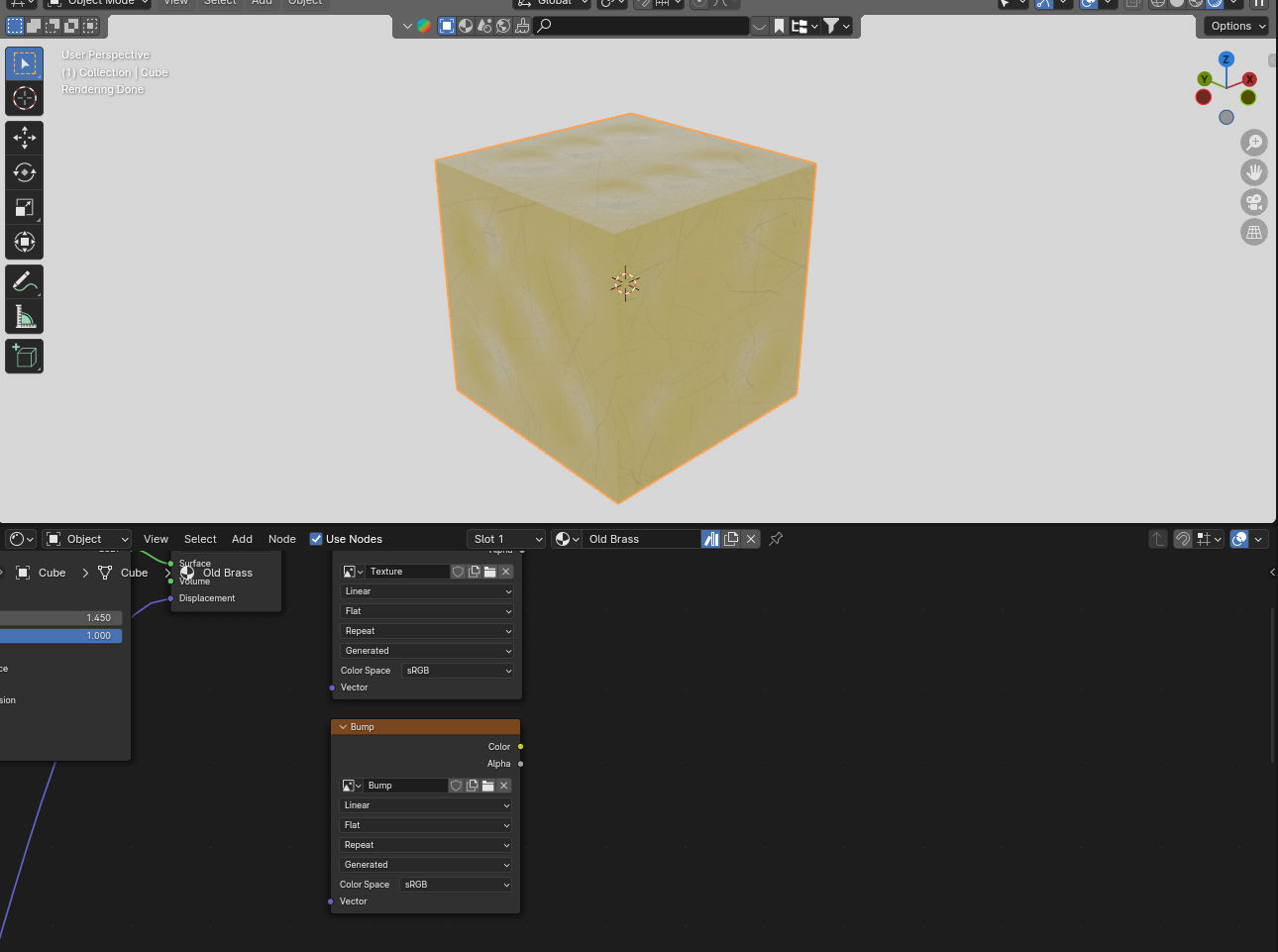
Task: Select the Scale tool
Action: click(x=24, y=207)
